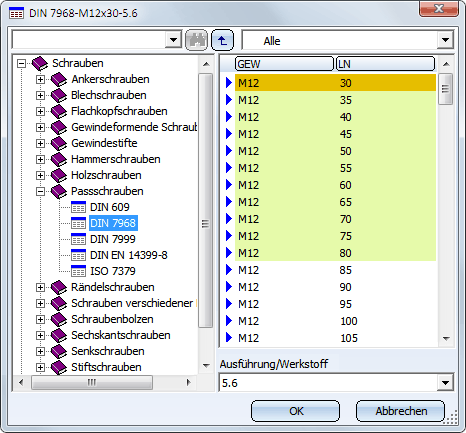This screenshot has width=466, height=433.
Task: Cancel with the Abbrechen button
Action: tap(401, 411)
